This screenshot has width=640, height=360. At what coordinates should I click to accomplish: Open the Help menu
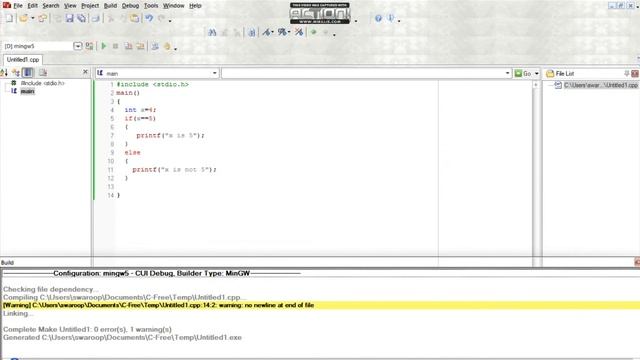tap(195, 6)
